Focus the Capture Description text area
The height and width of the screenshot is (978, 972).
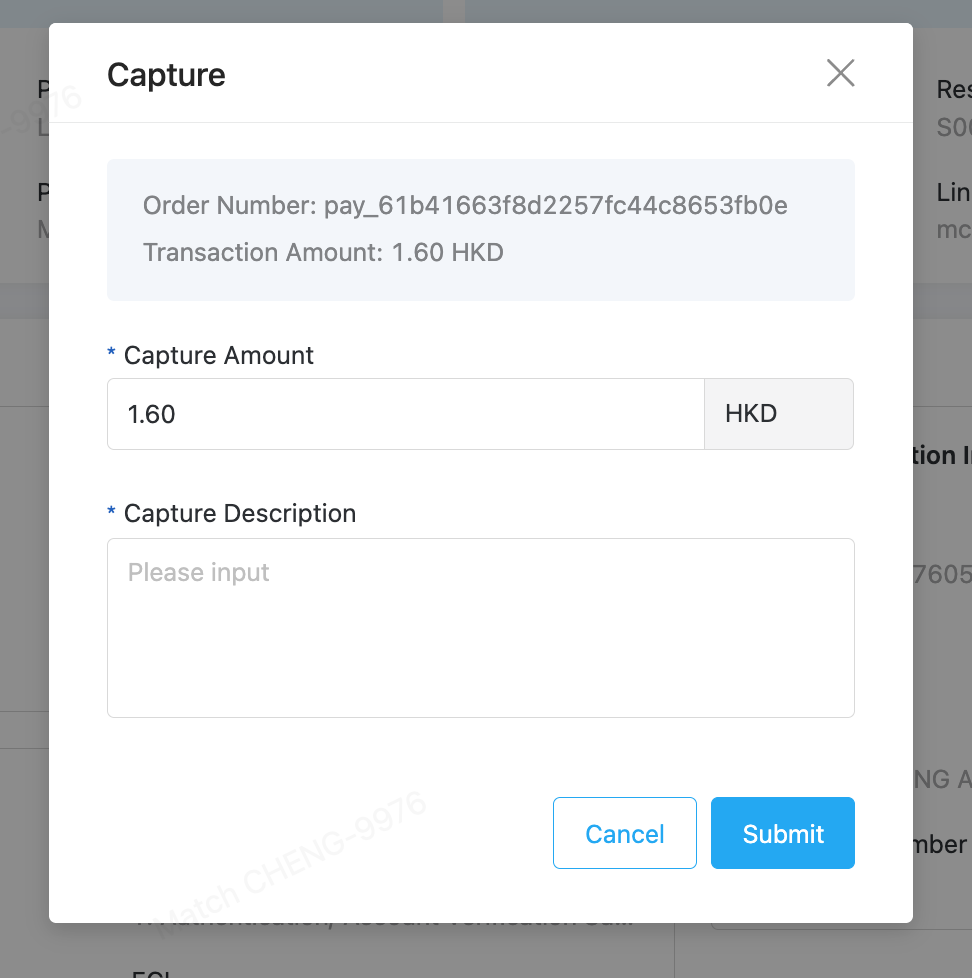481,627
